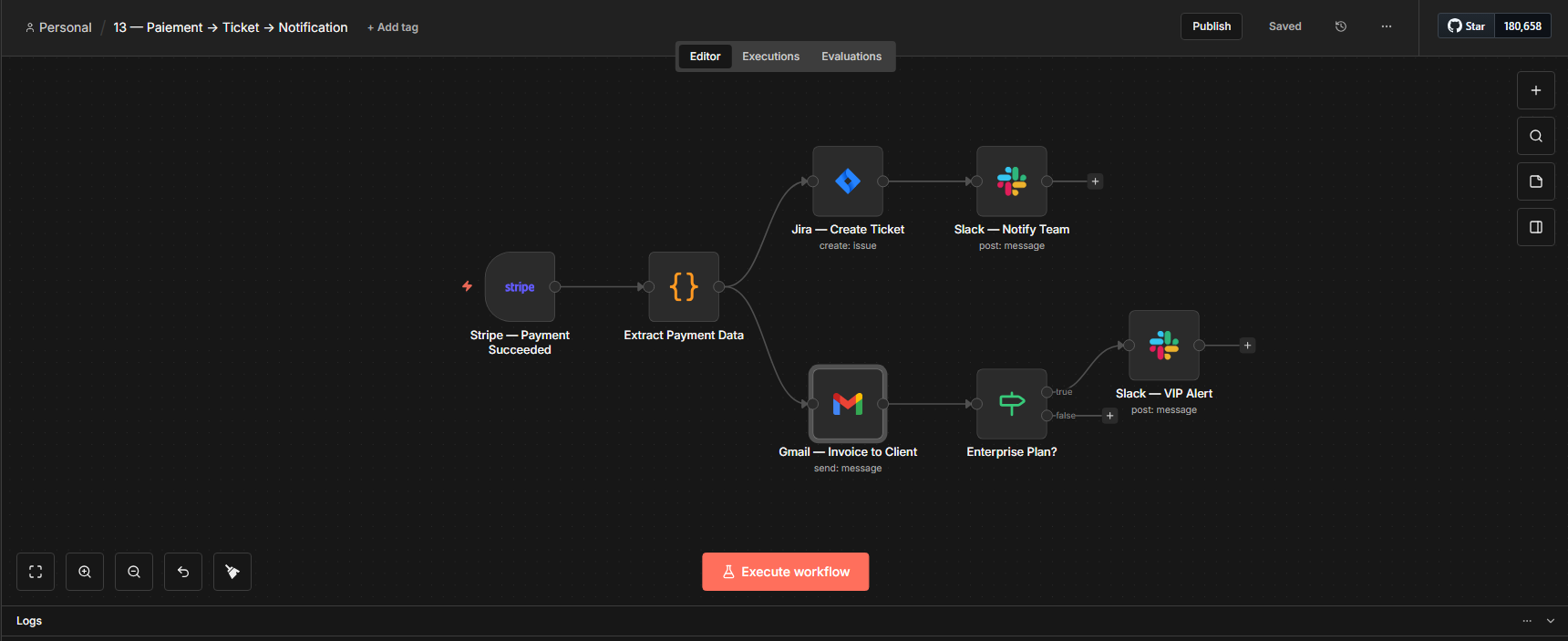
Task: Zoom in on the canvas
Action: click(x=85, y=572)
